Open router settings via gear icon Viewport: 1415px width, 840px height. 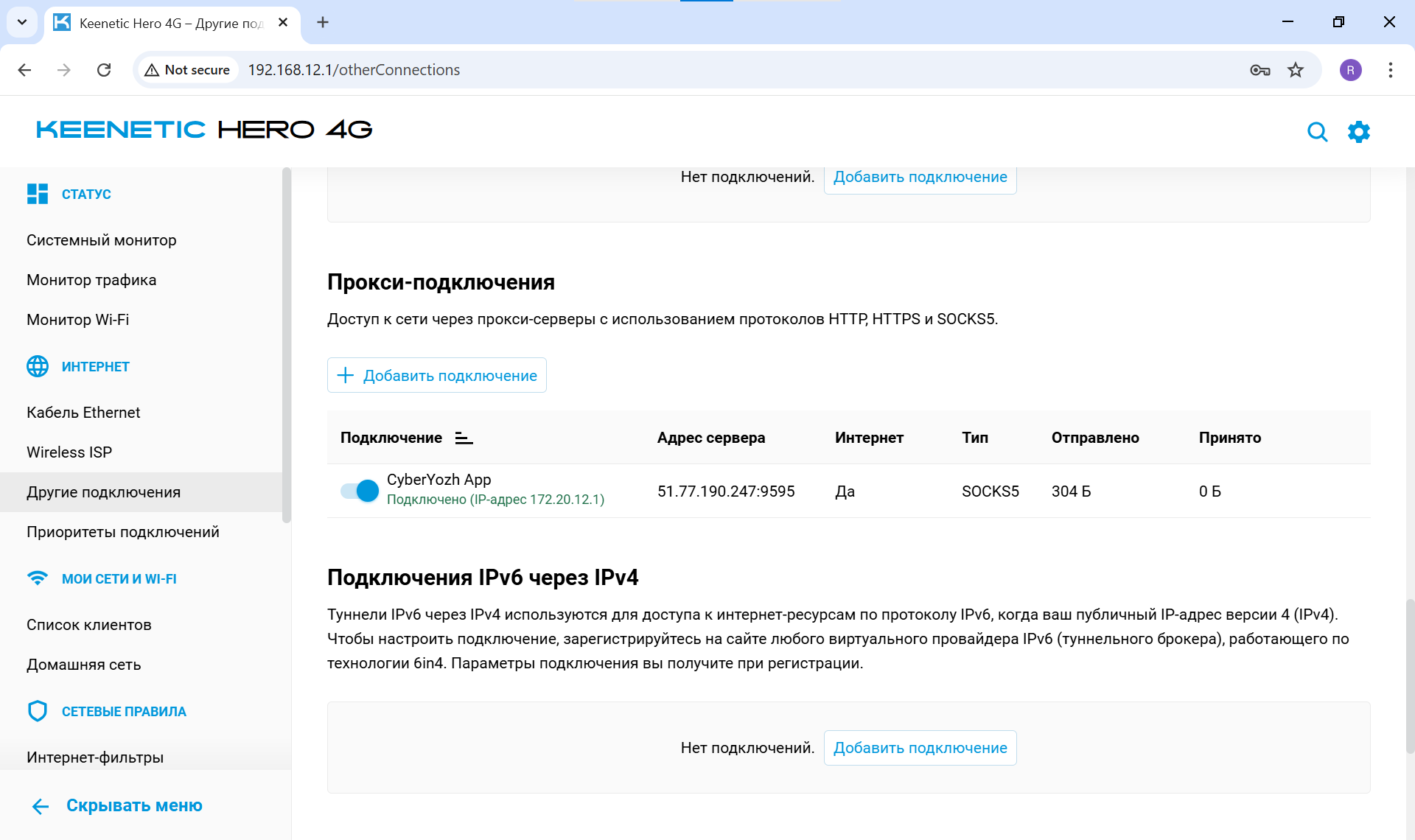point(1360,132)
